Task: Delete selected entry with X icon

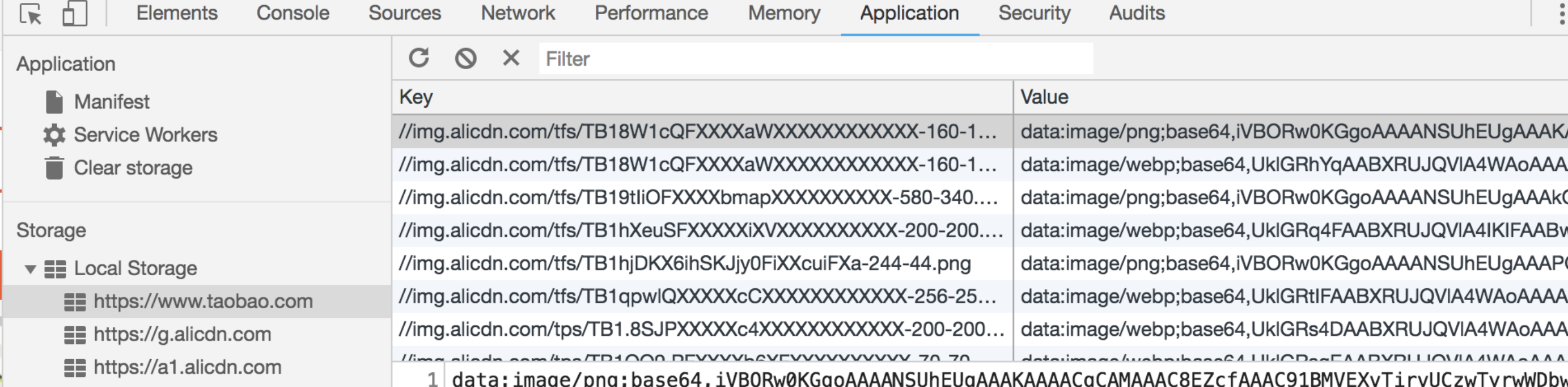Action: coord(511,58)
